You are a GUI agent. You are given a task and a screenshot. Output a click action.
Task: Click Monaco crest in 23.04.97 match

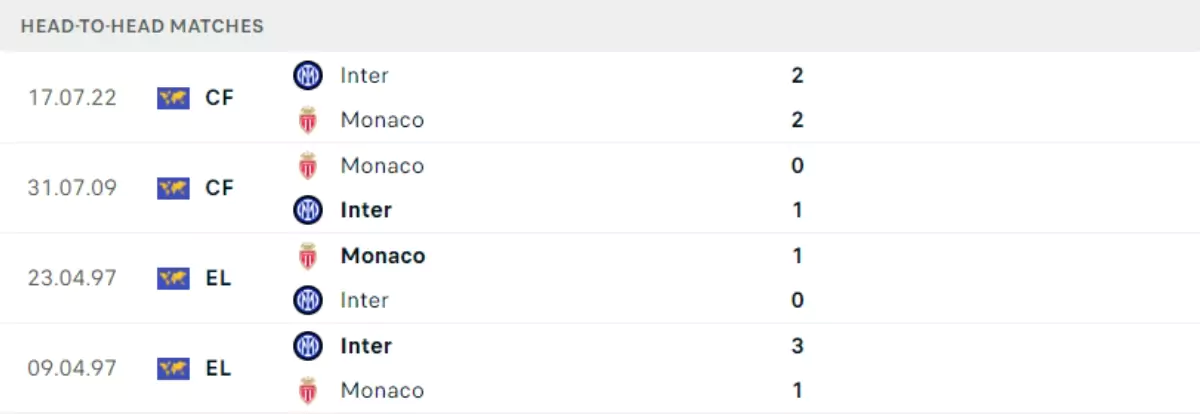308,255
